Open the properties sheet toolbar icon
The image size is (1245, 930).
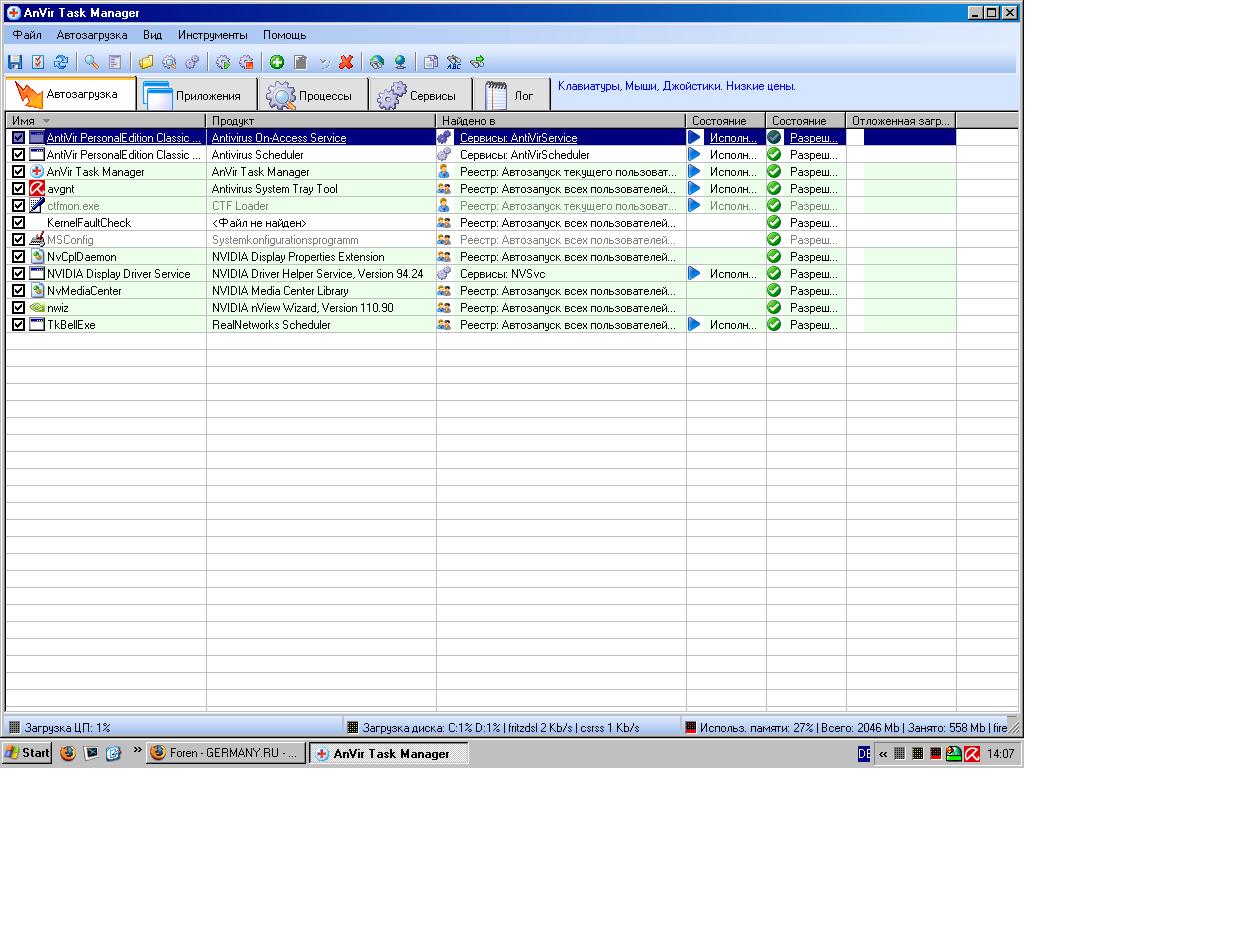(x=115, y=62)
